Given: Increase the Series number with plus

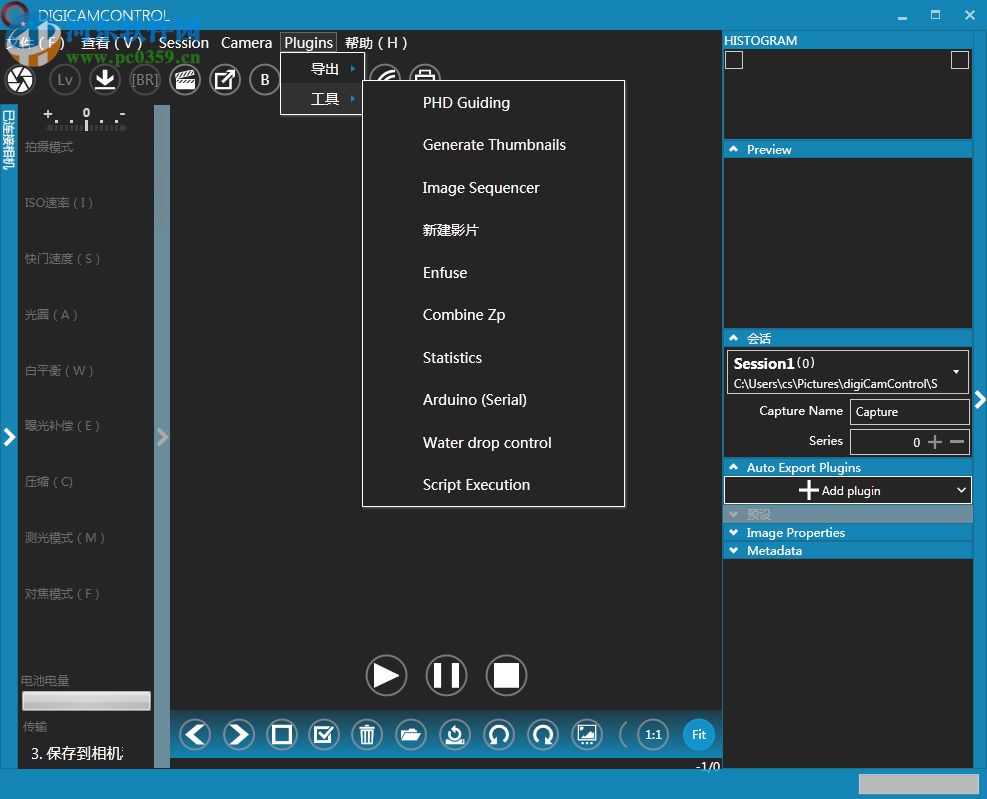Looking at the screenshot, I should tap(935, 442).
